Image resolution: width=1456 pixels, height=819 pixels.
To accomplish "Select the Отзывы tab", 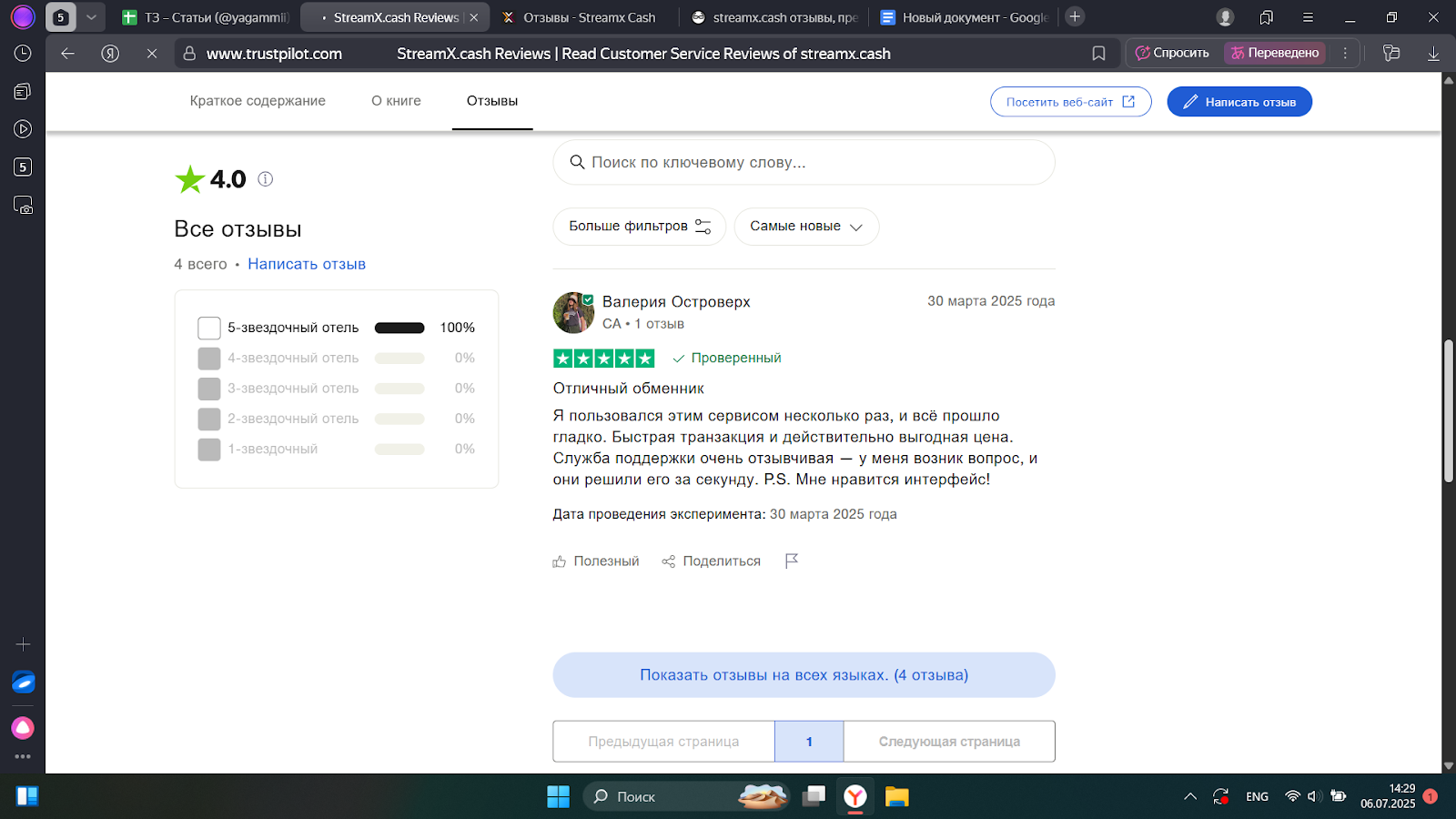I will point(492,101).
